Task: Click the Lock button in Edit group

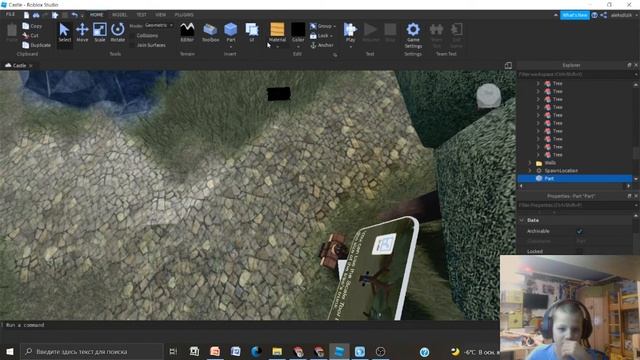Action: pyautogui.click(x=321, y=36)
